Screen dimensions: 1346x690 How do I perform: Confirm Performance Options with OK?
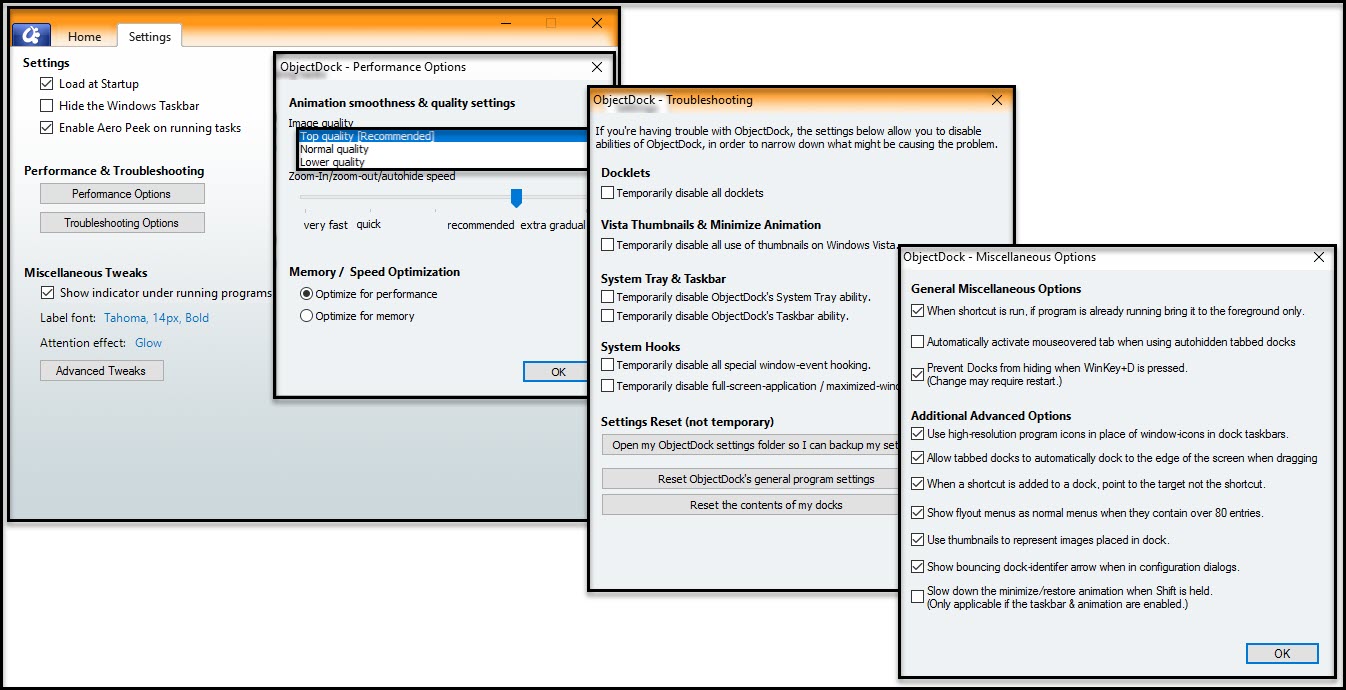(x=557, y=372)
